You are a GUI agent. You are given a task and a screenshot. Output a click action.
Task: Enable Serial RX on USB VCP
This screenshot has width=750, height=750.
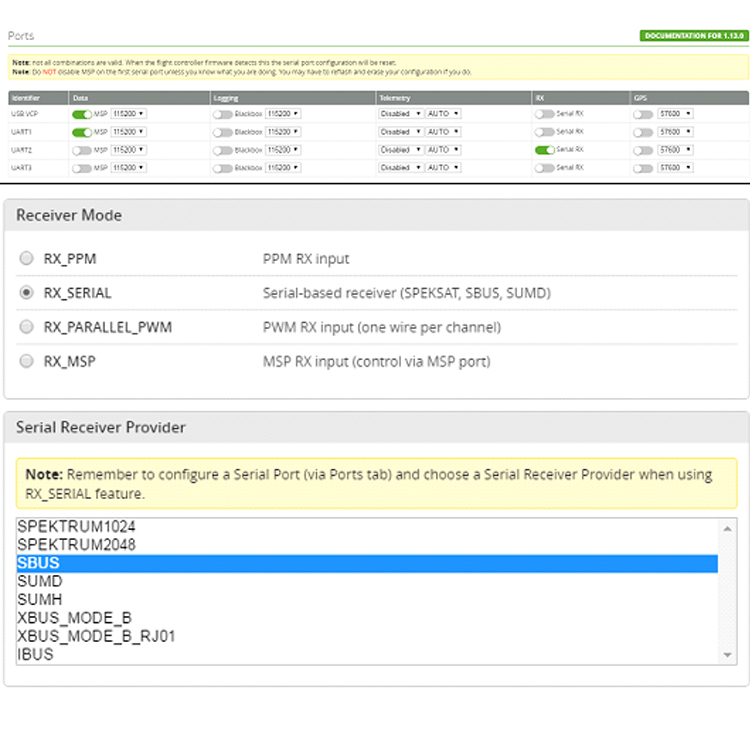click(x=544, y=114)
